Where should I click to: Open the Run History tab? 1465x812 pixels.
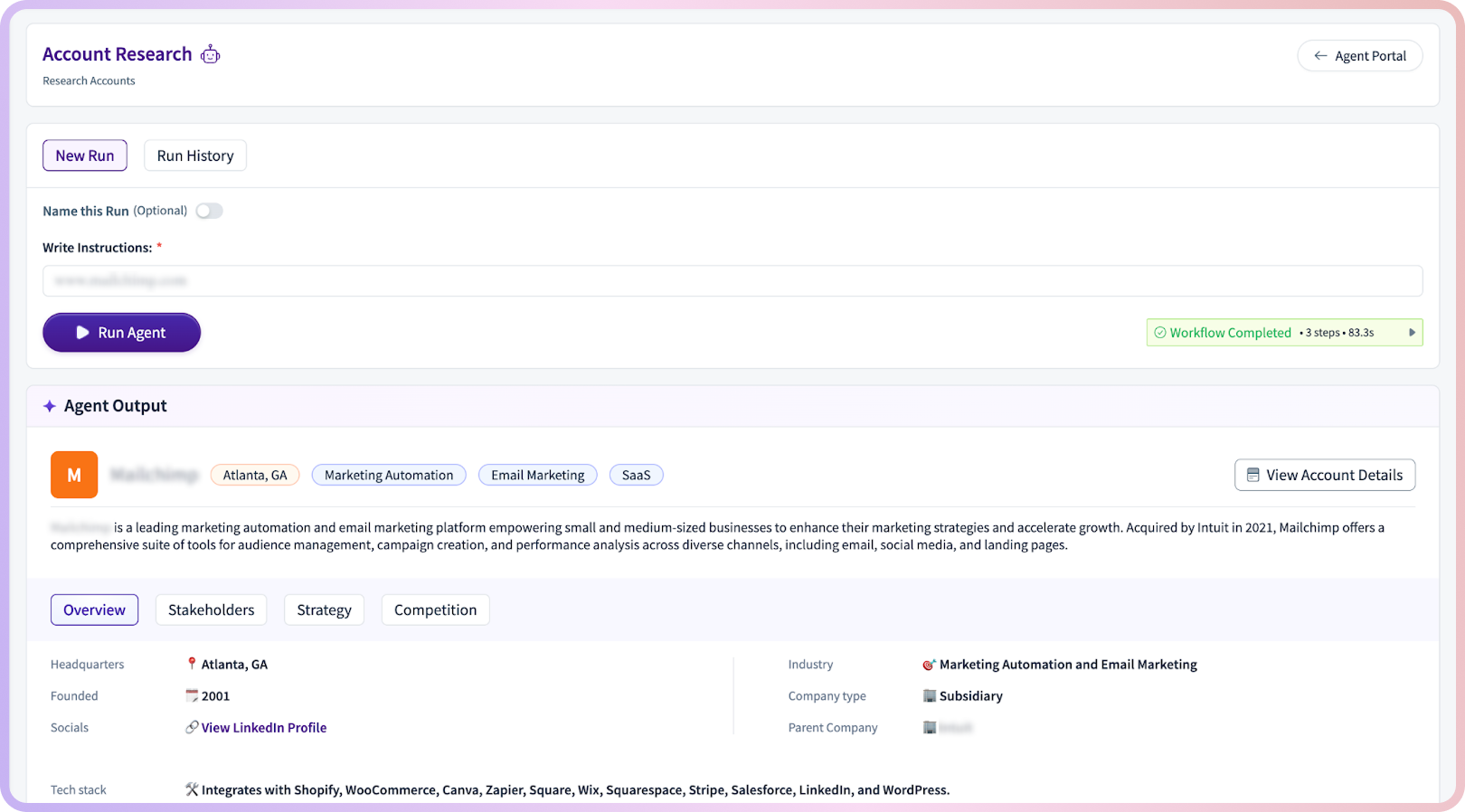(195, 156)
